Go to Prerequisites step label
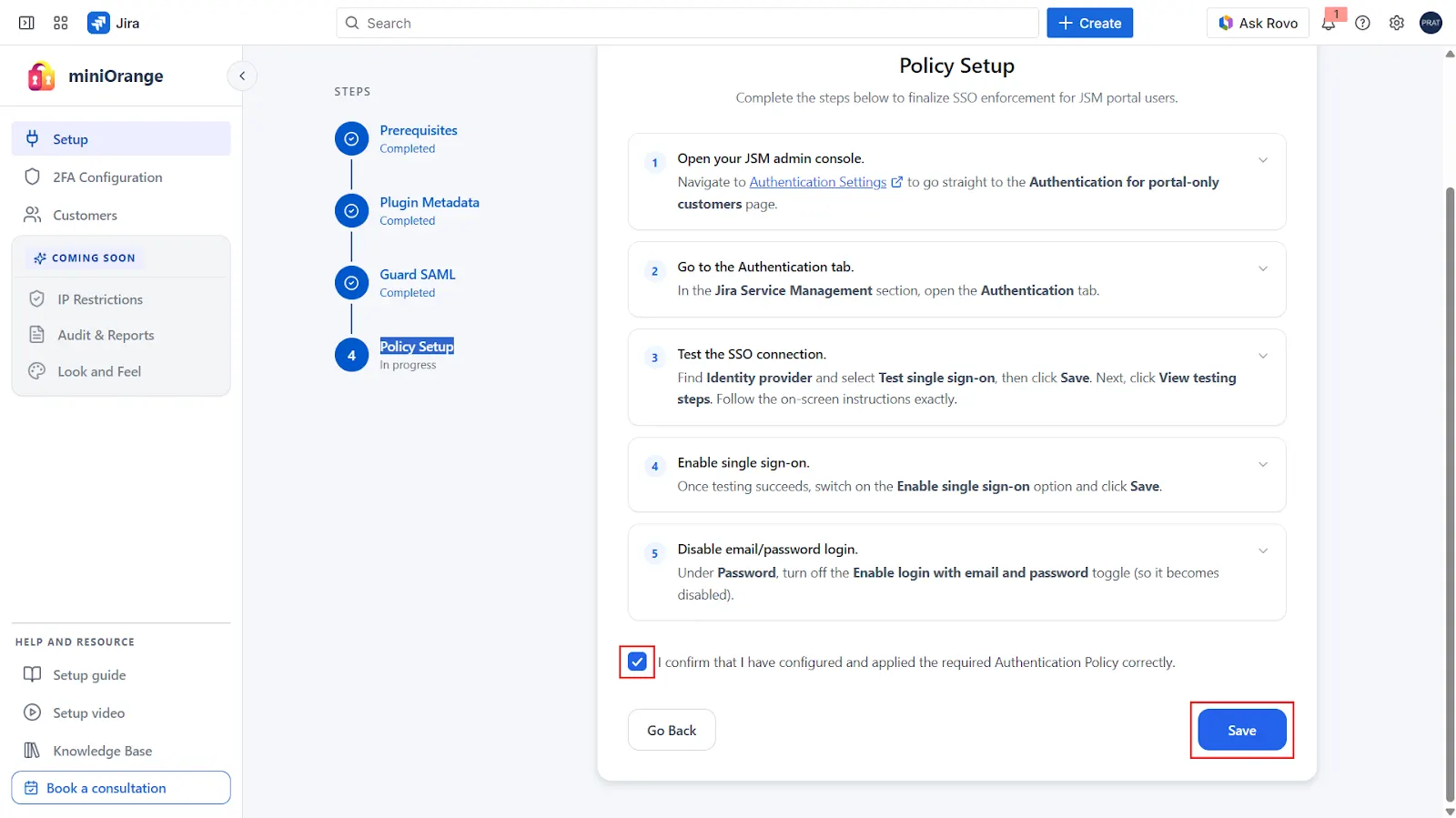 tap(419, 130)
